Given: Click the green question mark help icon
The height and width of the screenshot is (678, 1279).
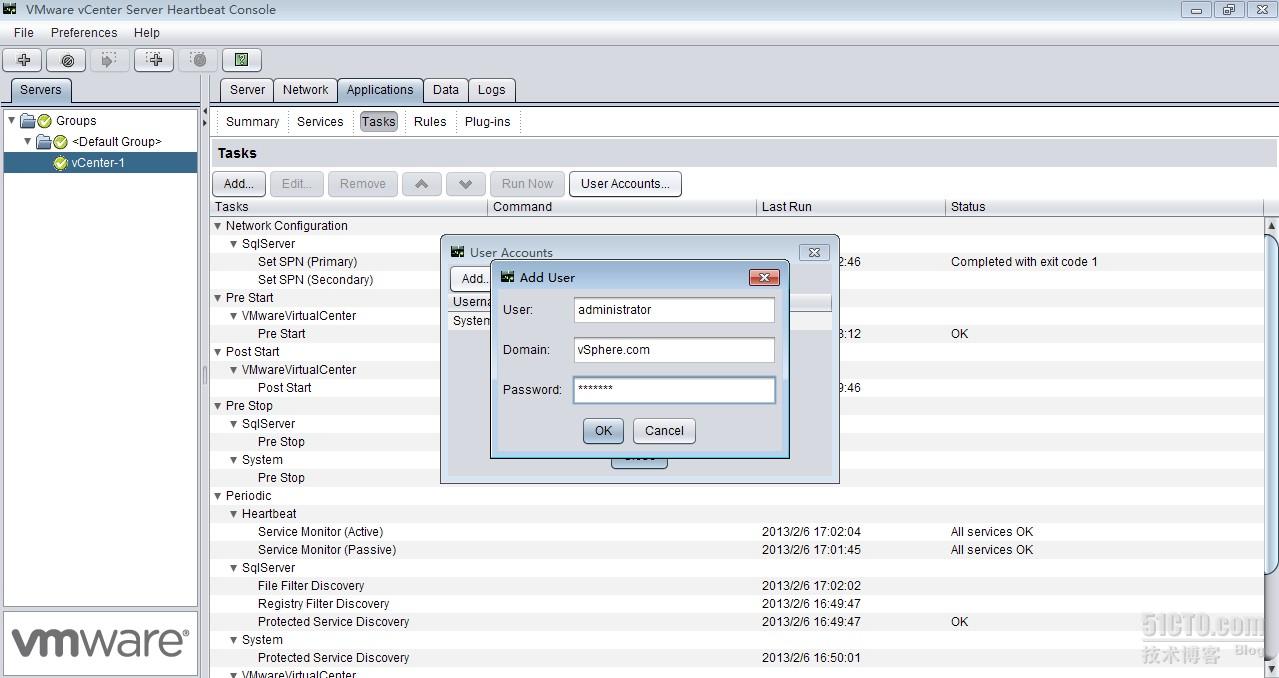Looking at the screenshot, I should pyautogui.click(x=241, y=60).
